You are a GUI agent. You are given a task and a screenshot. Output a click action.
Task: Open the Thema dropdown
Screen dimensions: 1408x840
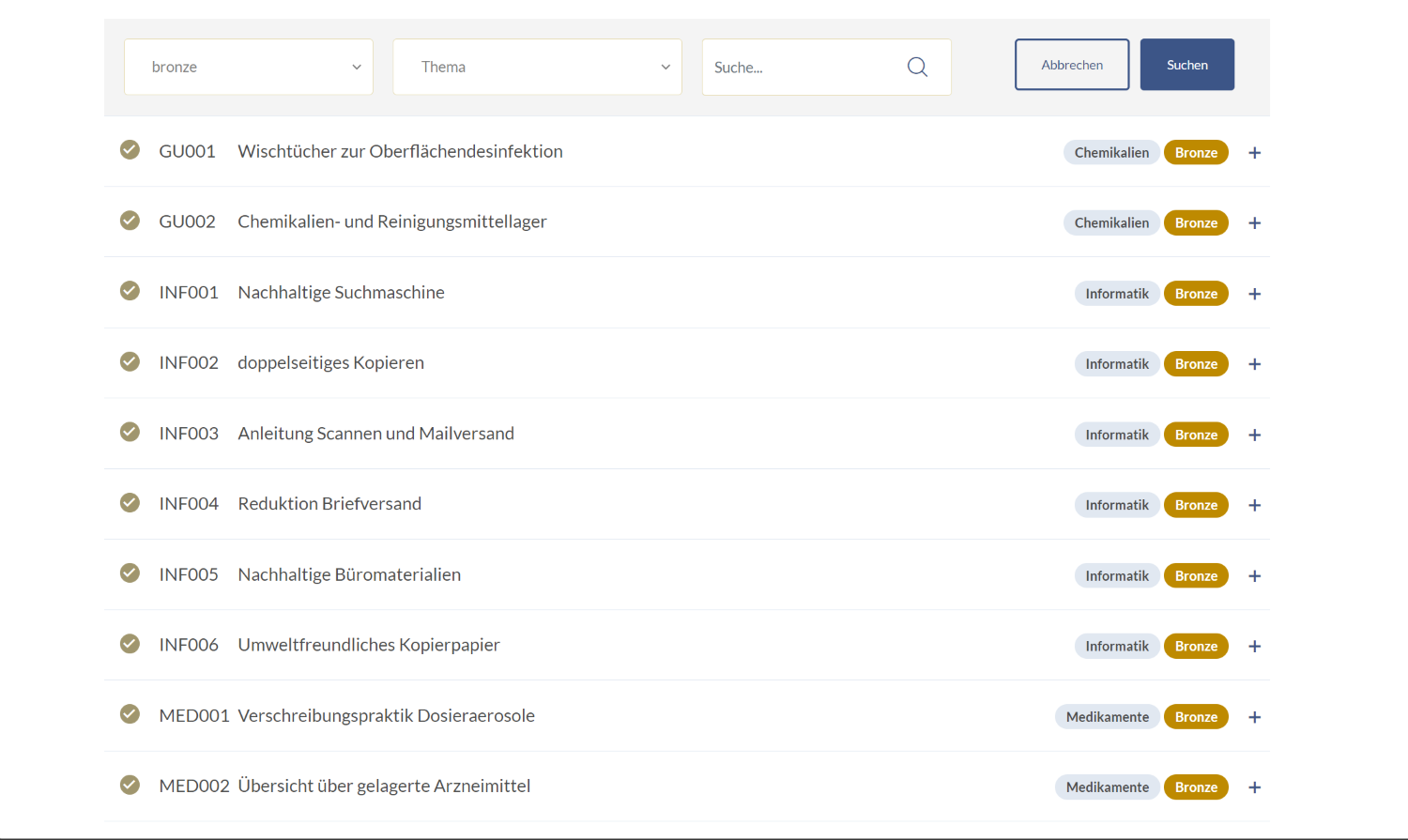tap(537, 67)
